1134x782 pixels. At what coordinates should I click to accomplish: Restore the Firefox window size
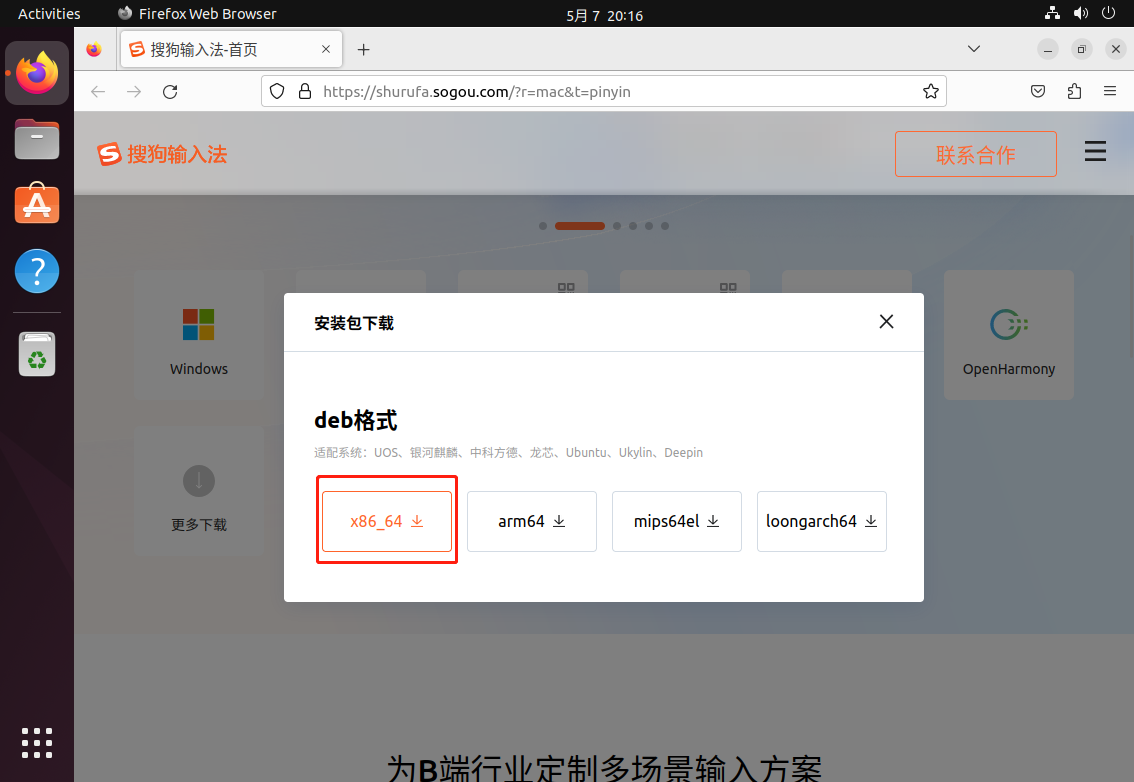[1081, 49]
